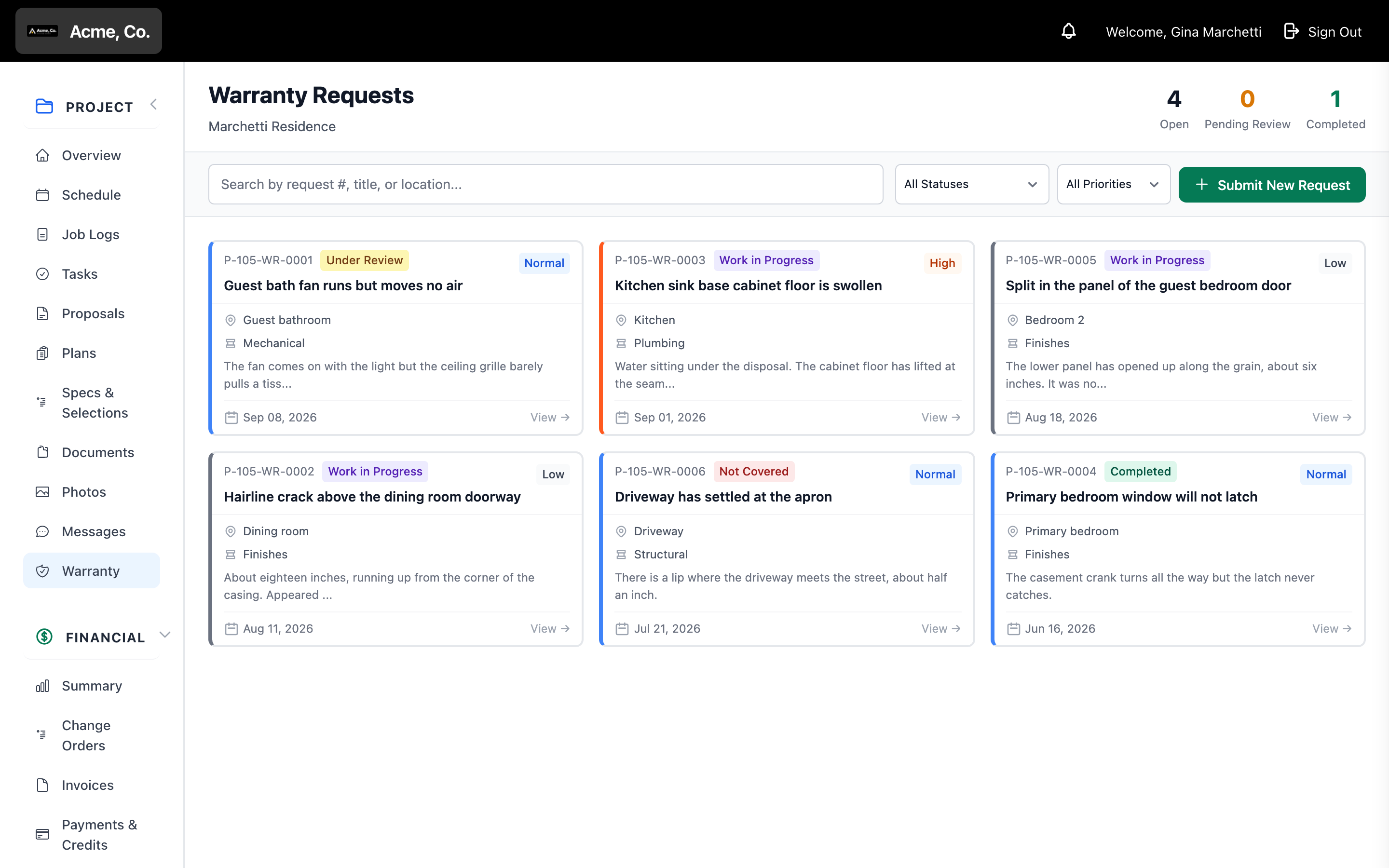Click the Acme, Co. logo
The height and width of the screenshot is (868, 1389).
click(x=42, y=31)
